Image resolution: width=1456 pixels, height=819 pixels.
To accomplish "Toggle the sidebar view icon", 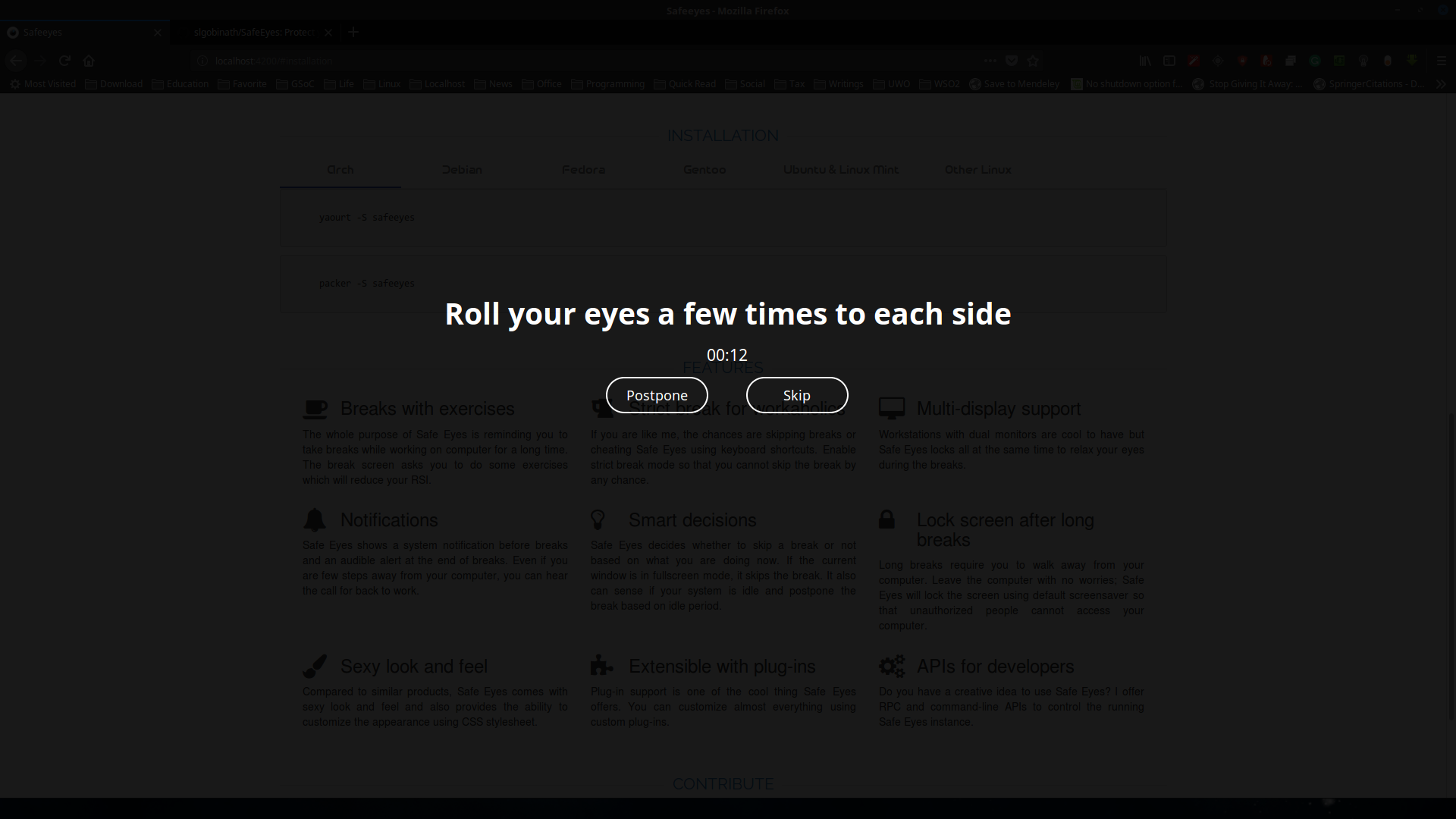I will pos(1169,61).
